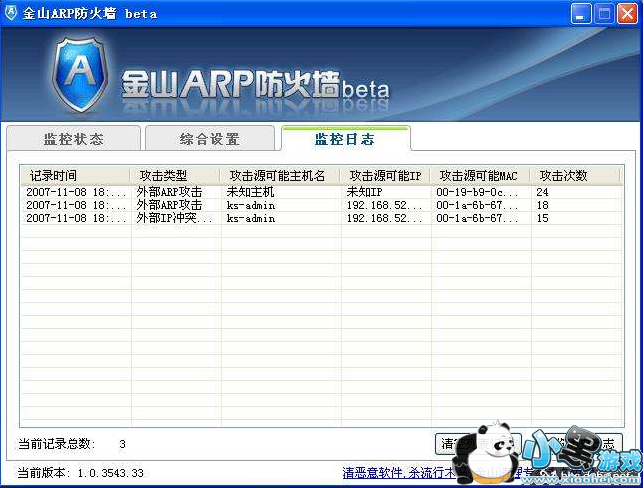644x488 pixels.
Task: Click the MAC 00-1a-6b-67... in the count-18 row
Action: (x=477, y=205)
